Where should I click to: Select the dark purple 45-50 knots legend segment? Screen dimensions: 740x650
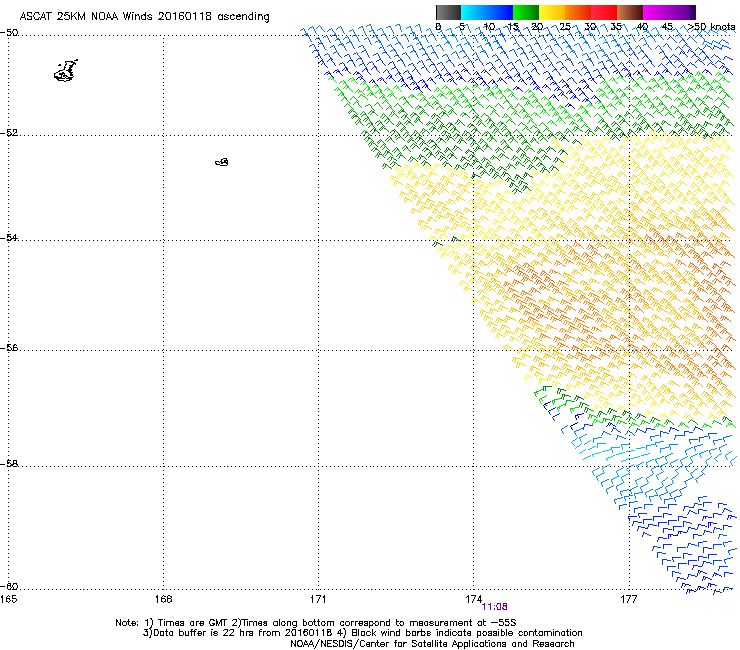coord(682,12)
